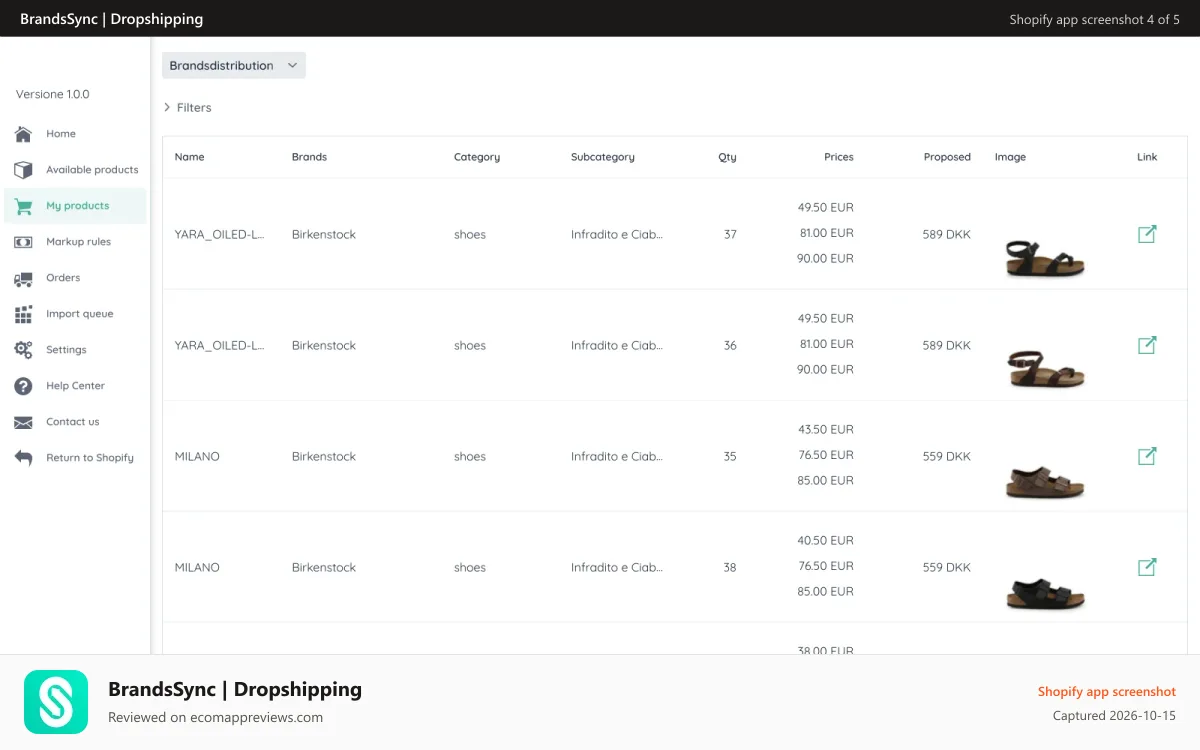This screenshot has height=750, width=1200.
Task: Click the Category column header
Action: click(x=477, y=157)
